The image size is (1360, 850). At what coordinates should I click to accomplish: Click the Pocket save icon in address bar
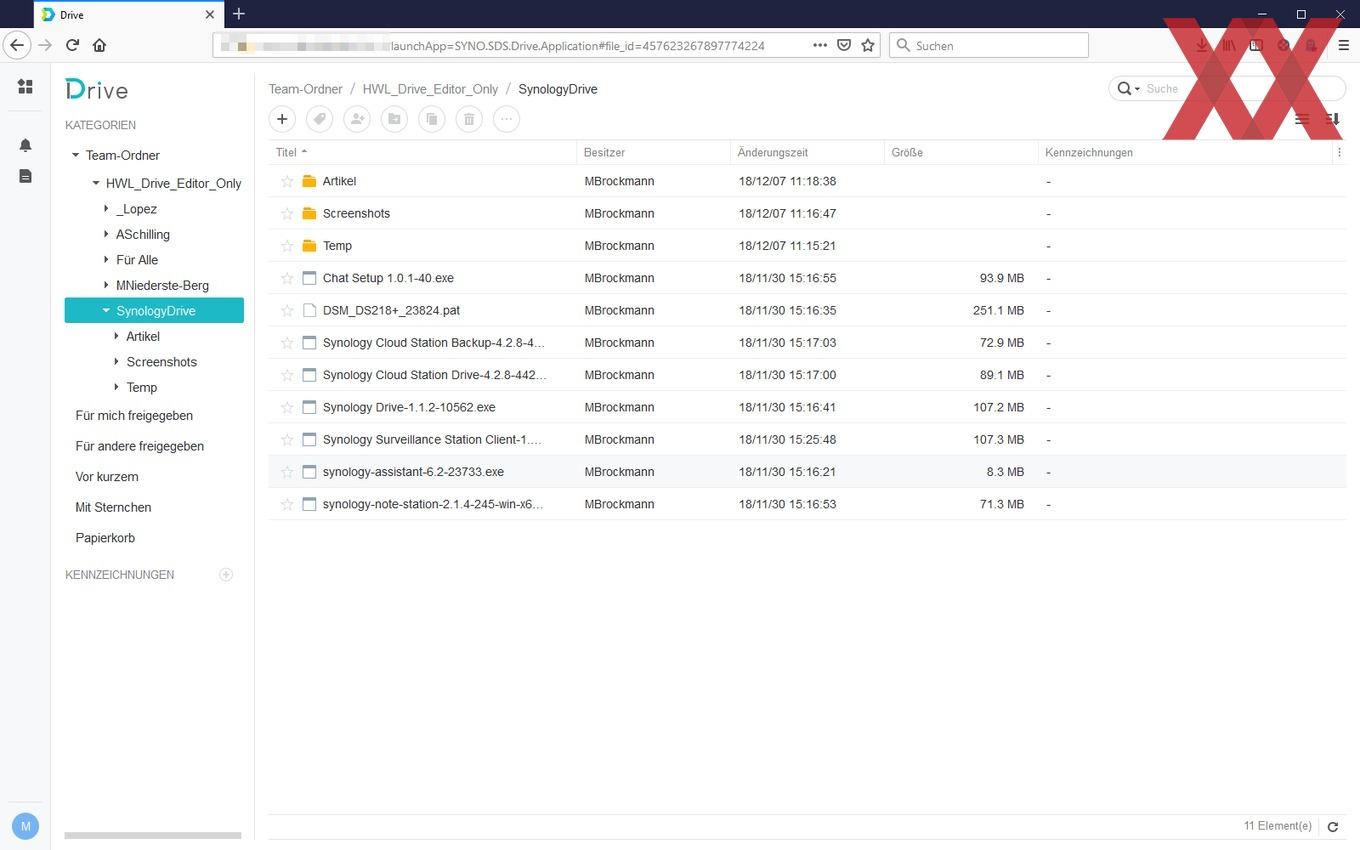pos(844,45)
